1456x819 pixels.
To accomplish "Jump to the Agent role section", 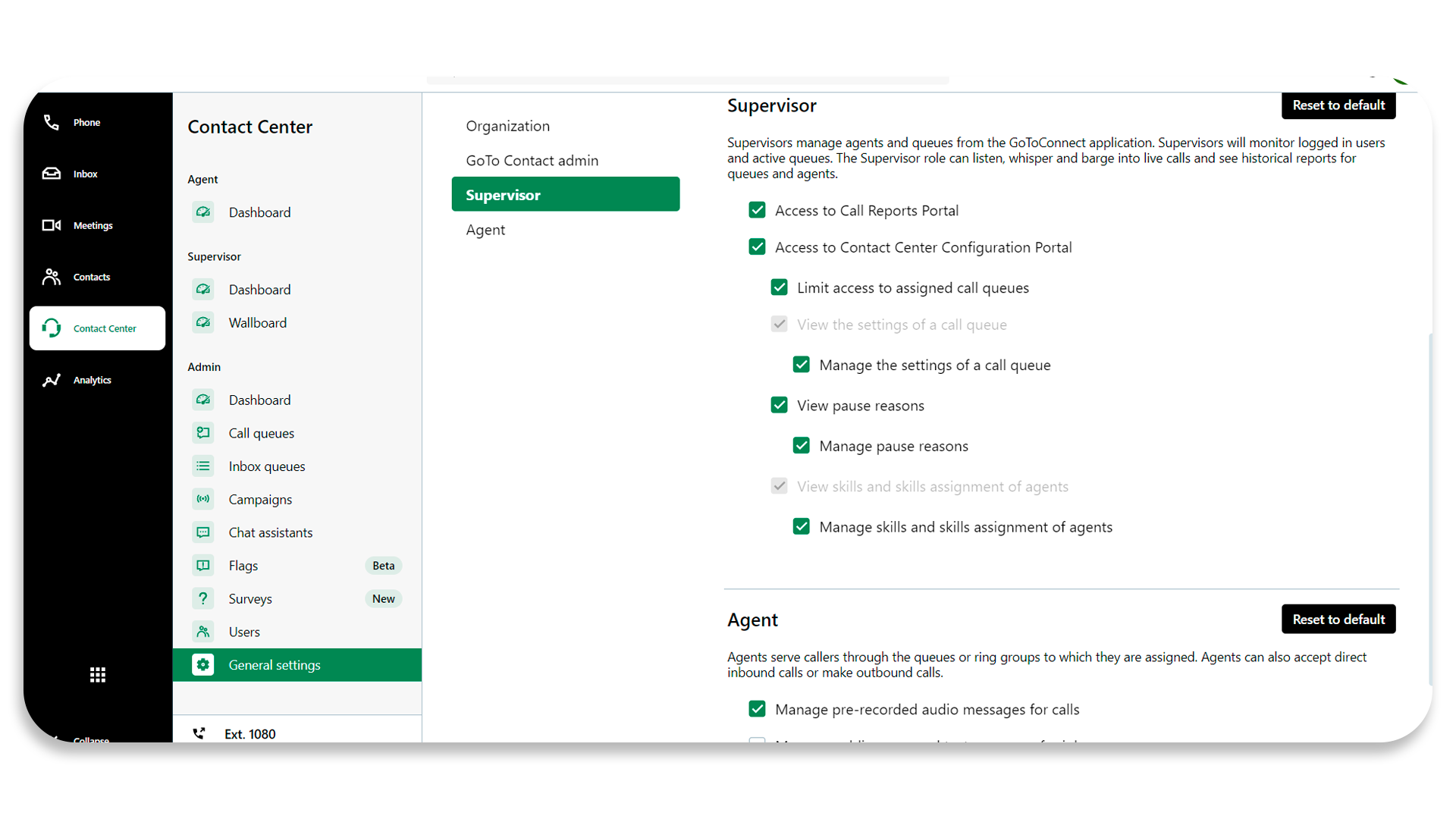I will point(485,230).
